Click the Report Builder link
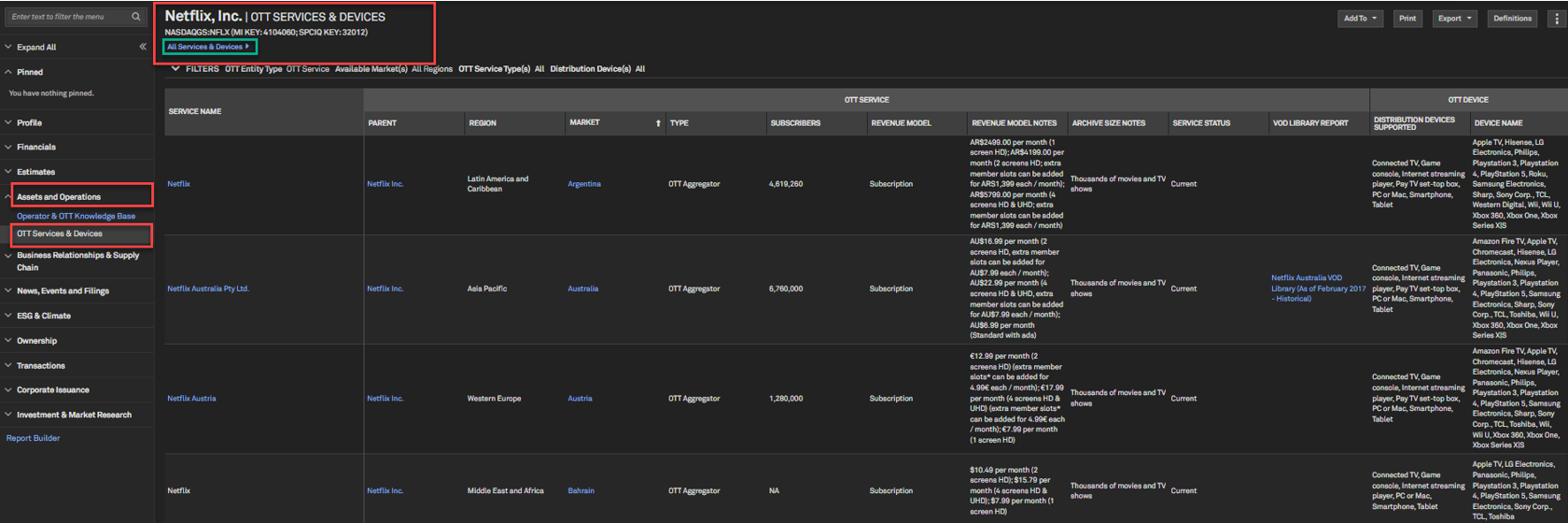Image resolution: width=1568 pixels, height=523 pixels. pos(33,438)
